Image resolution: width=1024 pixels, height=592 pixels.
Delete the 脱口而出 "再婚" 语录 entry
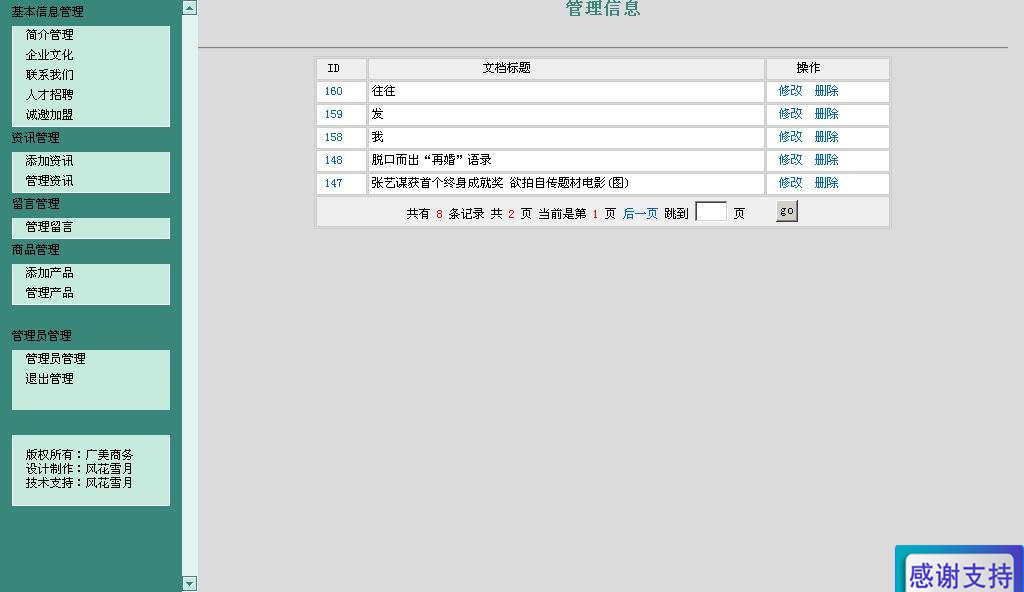pyautogui.click(x=827, y=159)
